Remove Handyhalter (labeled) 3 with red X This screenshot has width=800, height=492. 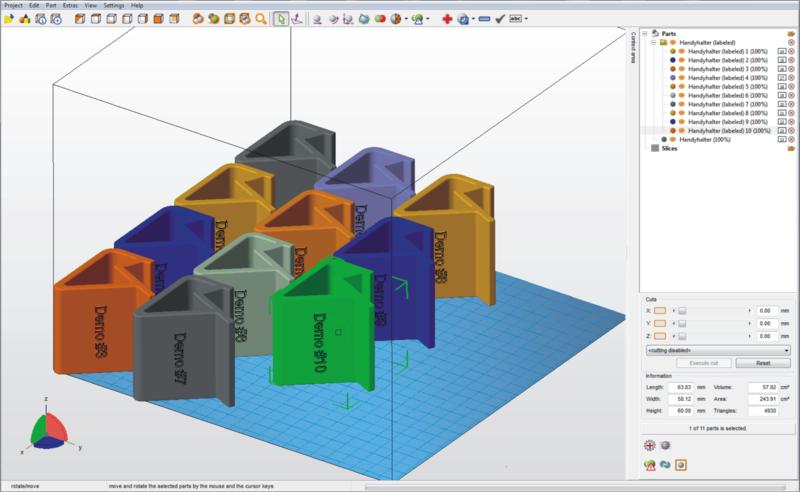click(x=791, y=69)
